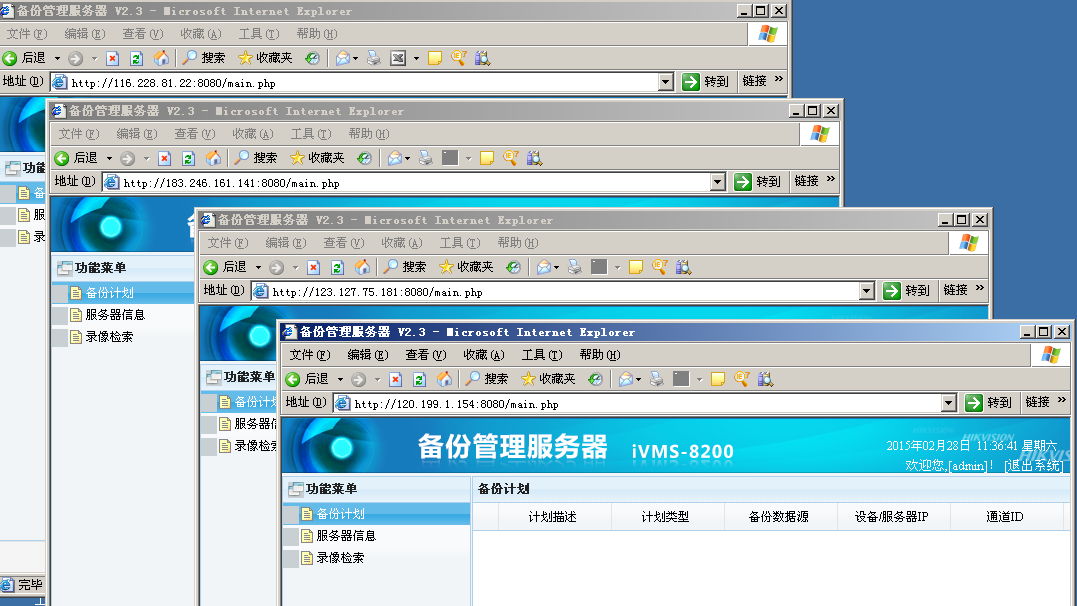Screen dimensions: 1077x606
Task: Click Refresh icon in 183.246.161.141 window
Action: point(188,159)
